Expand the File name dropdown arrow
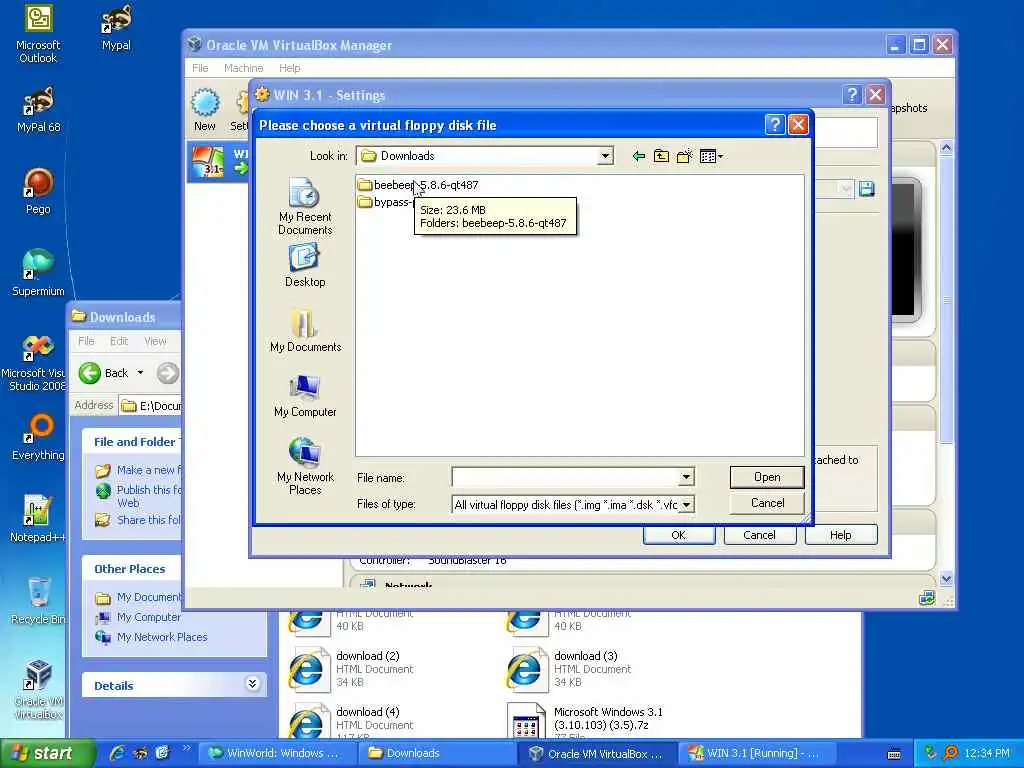The width and height of the screenshot is (1024, 768). (x=686, y=477)
